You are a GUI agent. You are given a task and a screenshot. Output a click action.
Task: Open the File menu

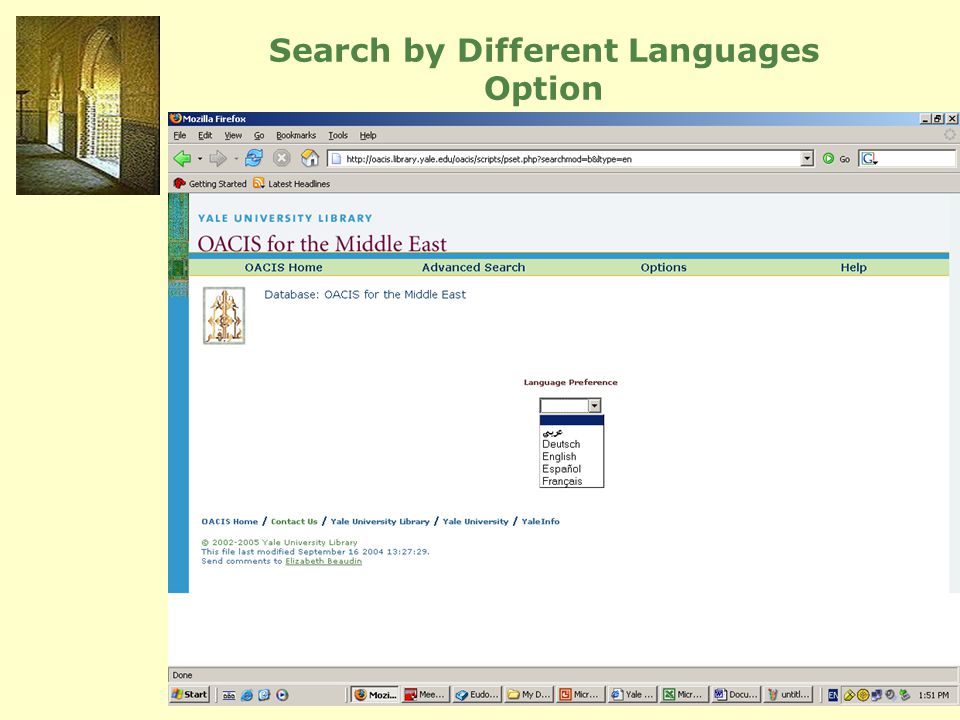(179, 135)
